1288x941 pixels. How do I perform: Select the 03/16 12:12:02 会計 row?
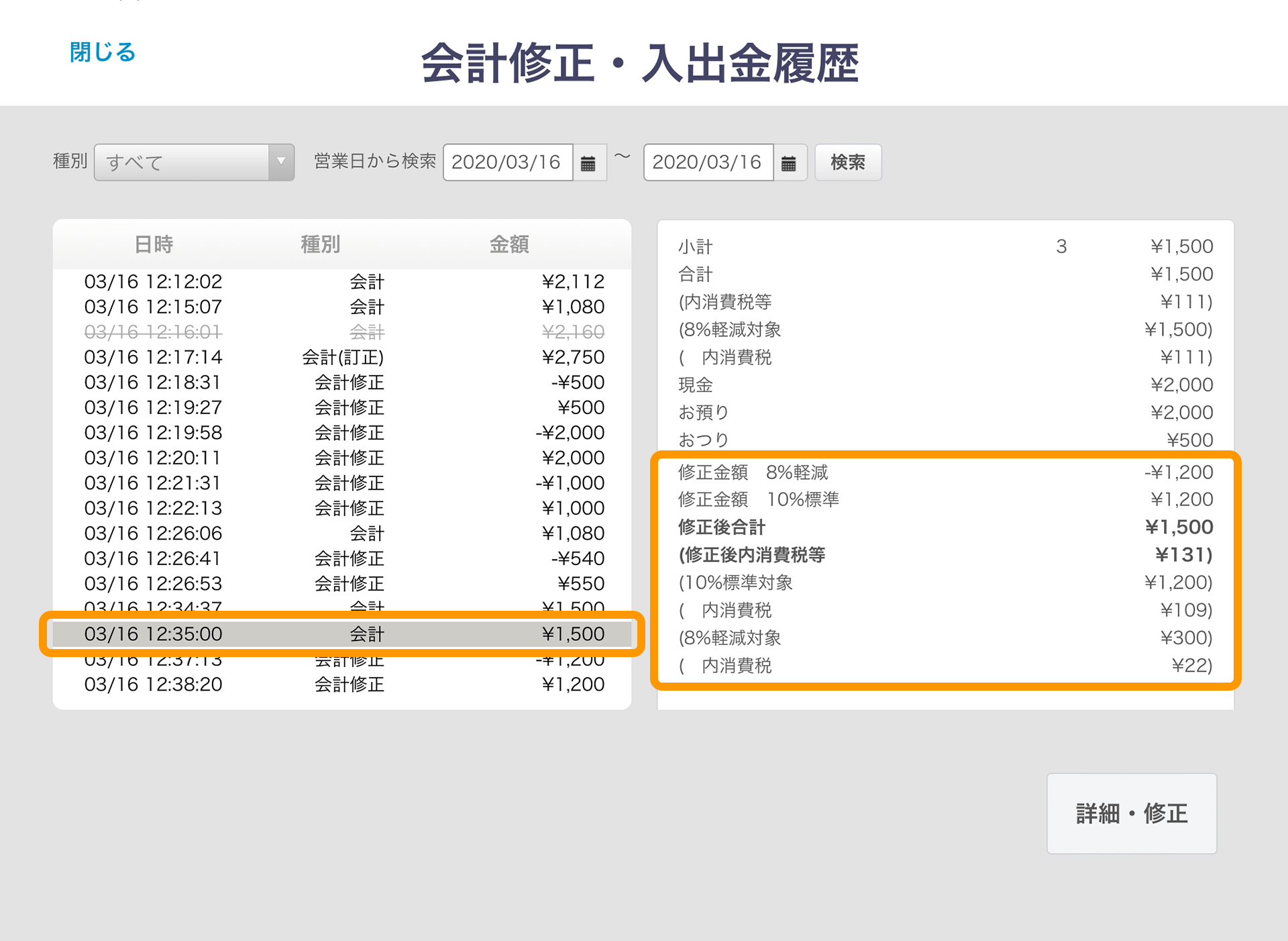pos(342,281)
